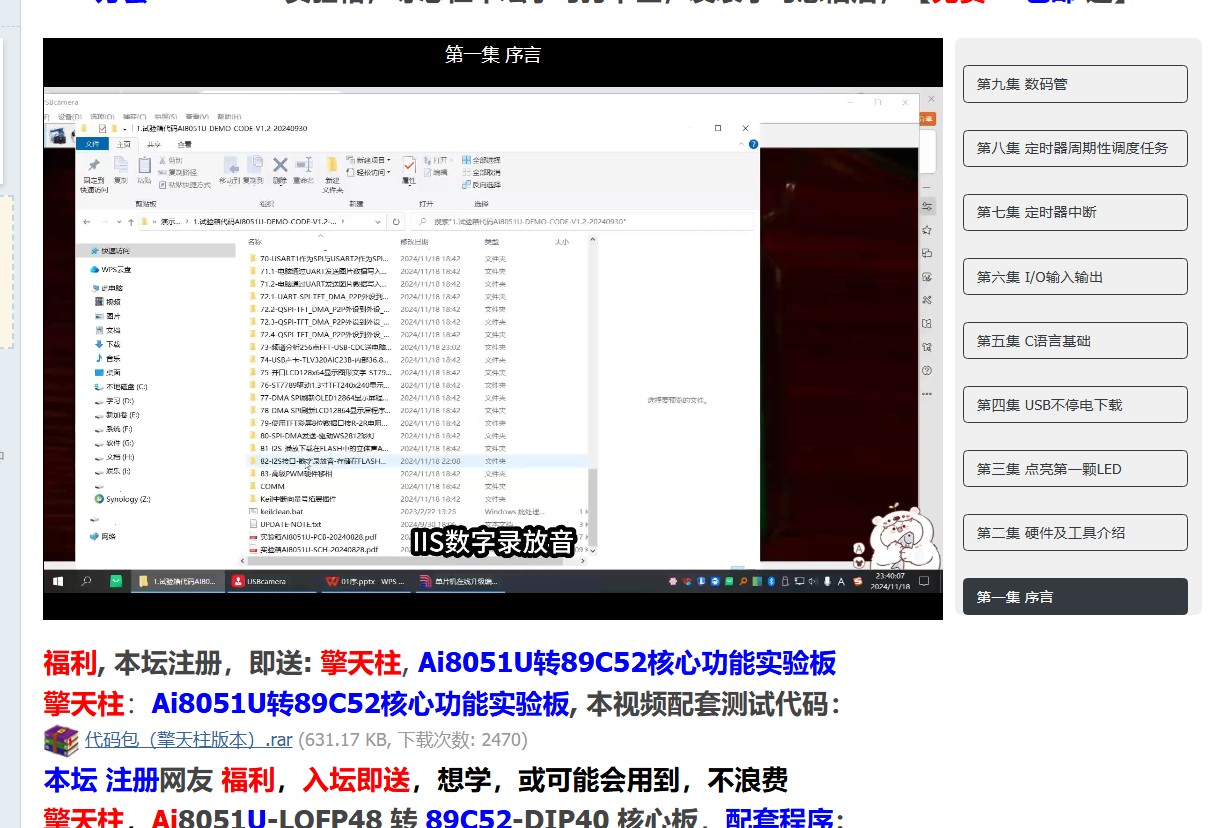The width and height of the screenshot is (1217, 828).
Task: Open episode 第三集 点亮第一颗LED
Action: [x=1075, y=469]
